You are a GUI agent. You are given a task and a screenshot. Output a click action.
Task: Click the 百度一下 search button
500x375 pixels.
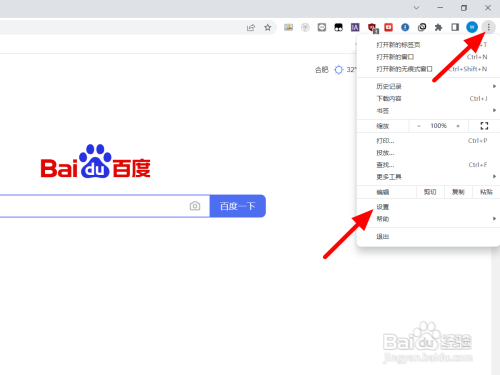(238, 206)
